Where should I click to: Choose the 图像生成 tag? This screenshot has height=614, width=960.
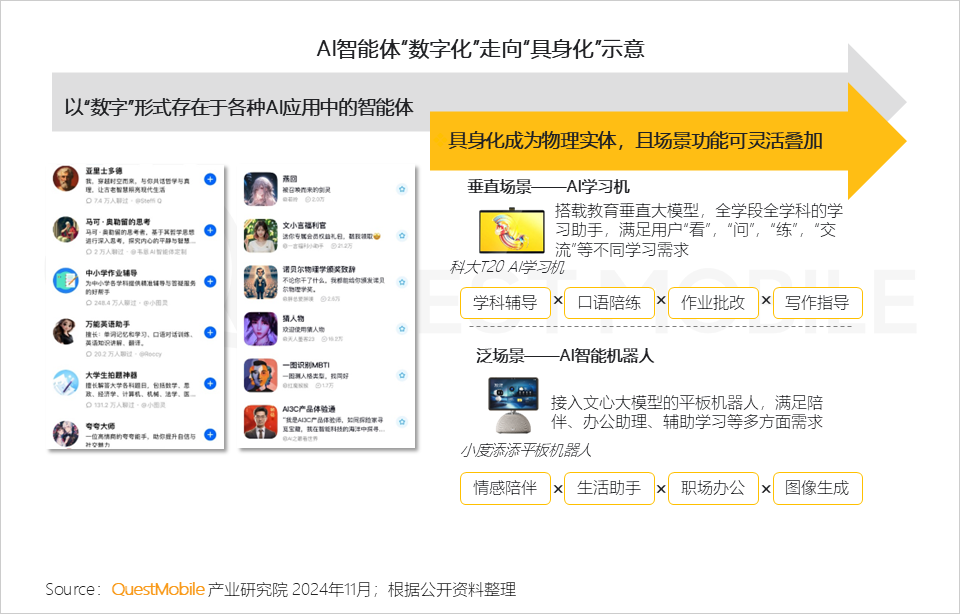coord(817,489)
